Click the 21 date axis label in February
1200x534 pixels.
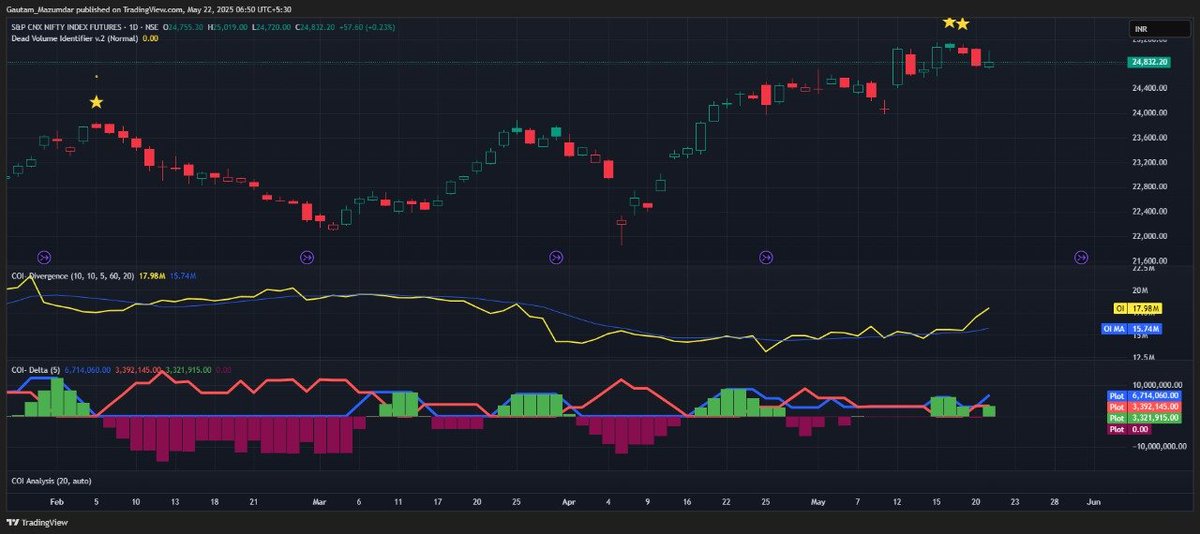(253, 501)
